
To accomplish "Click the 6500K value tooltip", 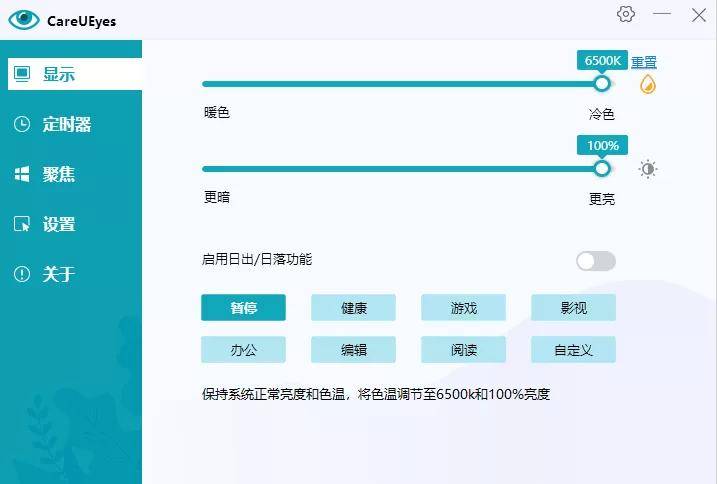I will pyautogui.click(x=602, y=60).
